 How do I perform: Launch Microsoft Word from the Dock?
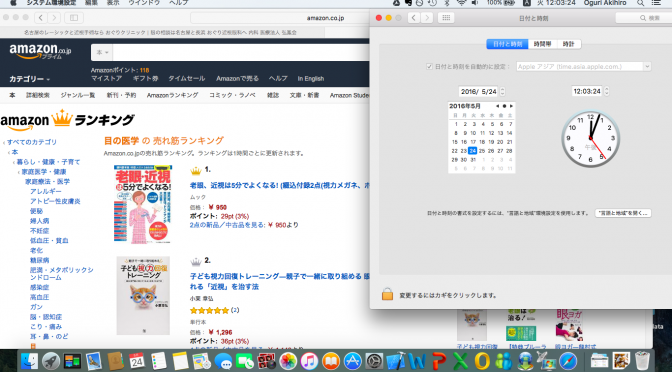(417, 361)
